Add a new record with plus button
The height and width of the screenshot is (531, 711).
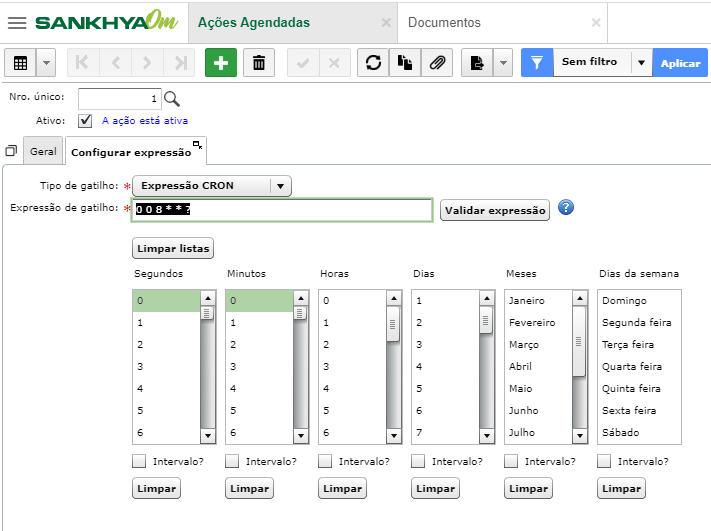point(221,63)
